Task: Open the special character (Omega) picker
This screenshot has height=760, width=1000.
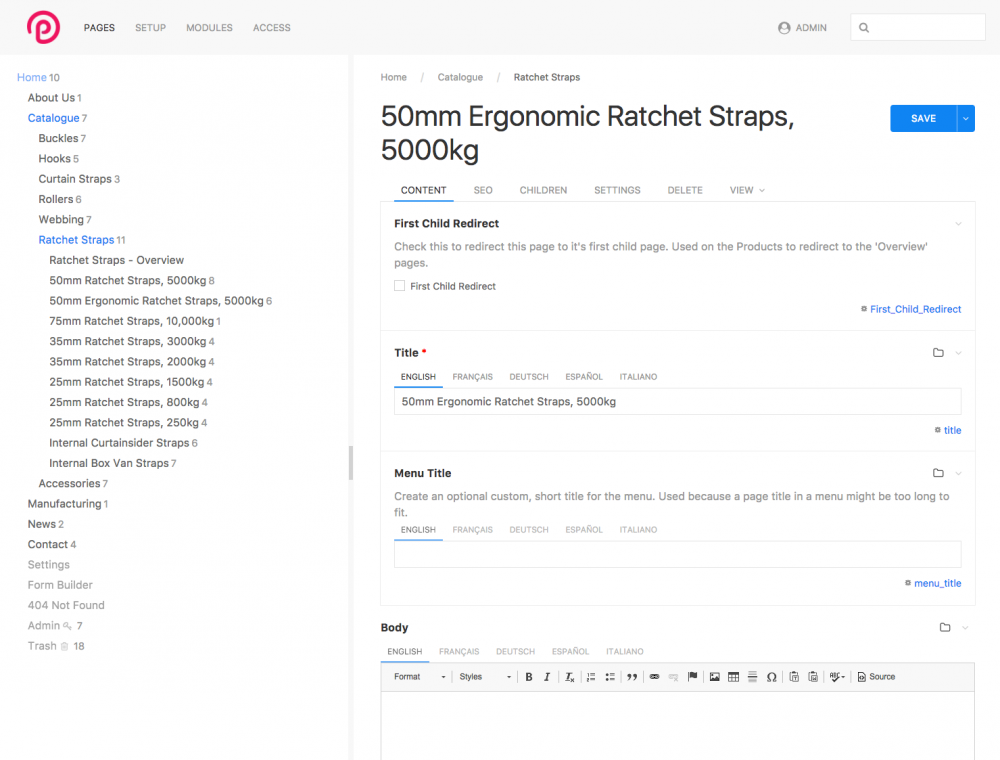Action: (771, 677)
